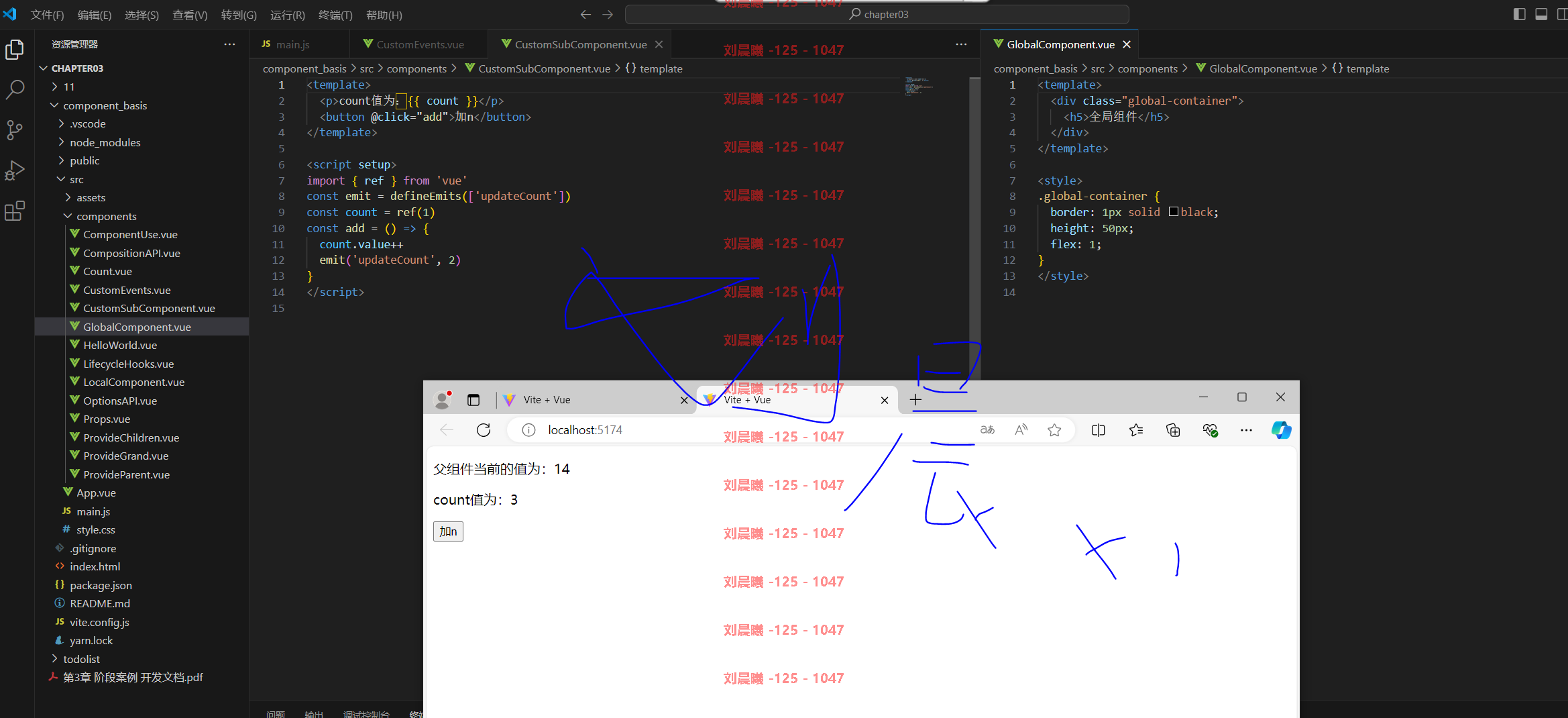Open HelloWorld.vue in the file tree
Viewport: 1568px width, 718px height.
(x=120, y=345)
